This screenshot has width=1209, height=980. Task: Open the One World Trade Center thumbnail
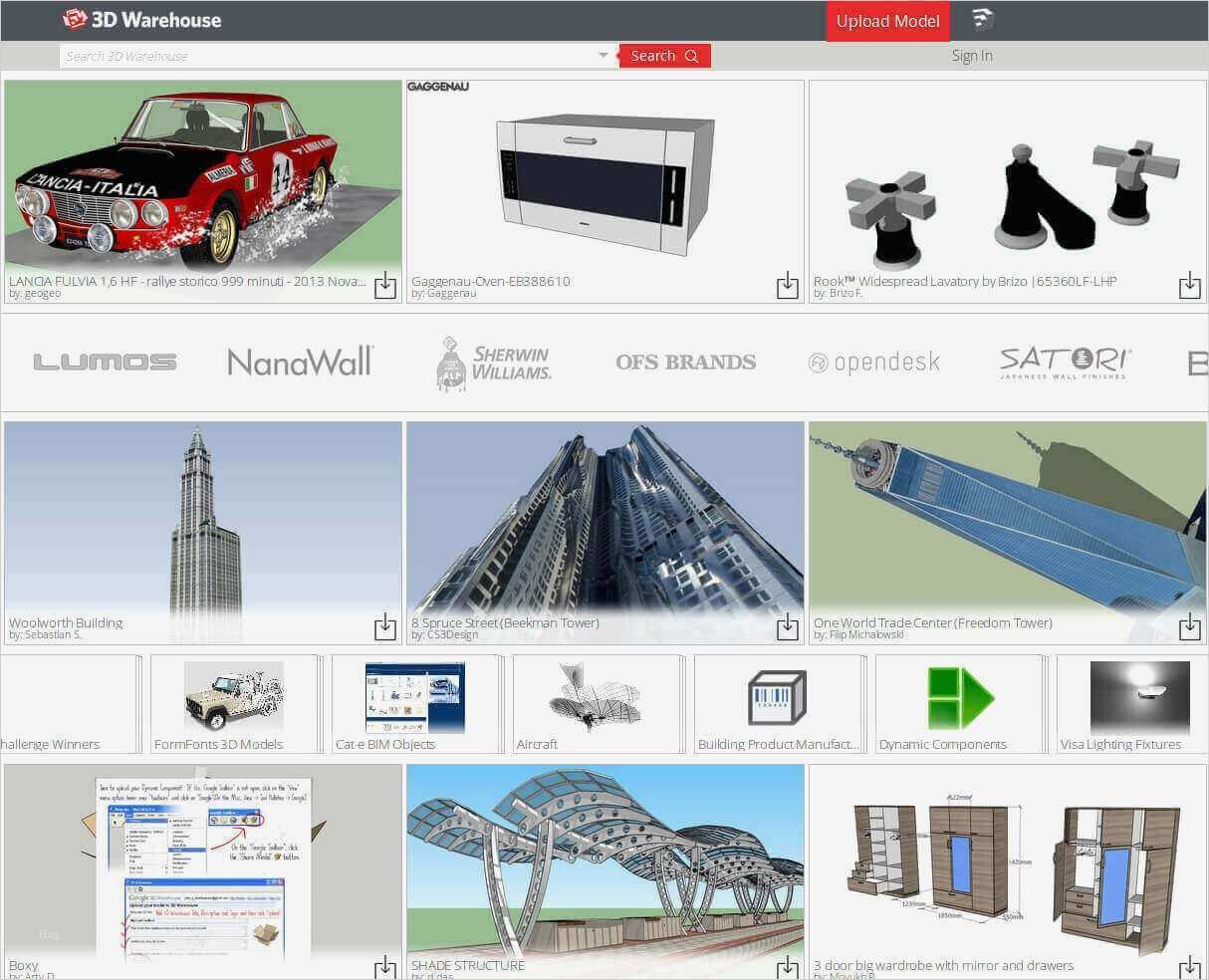pyautogui.click(x=1008, y=516)
